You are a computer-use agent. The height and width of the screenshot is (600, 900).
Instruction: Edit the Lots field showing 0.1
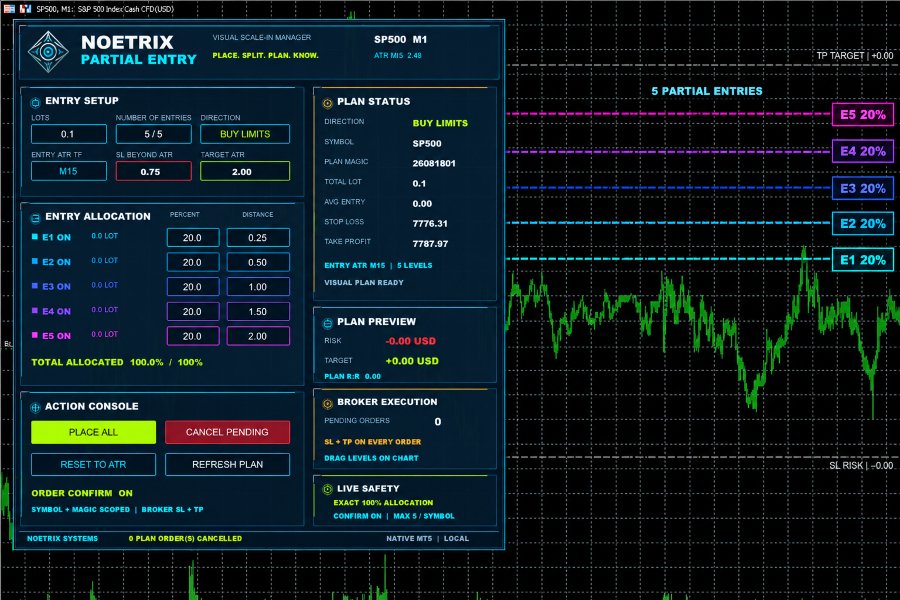pos(68,134)
